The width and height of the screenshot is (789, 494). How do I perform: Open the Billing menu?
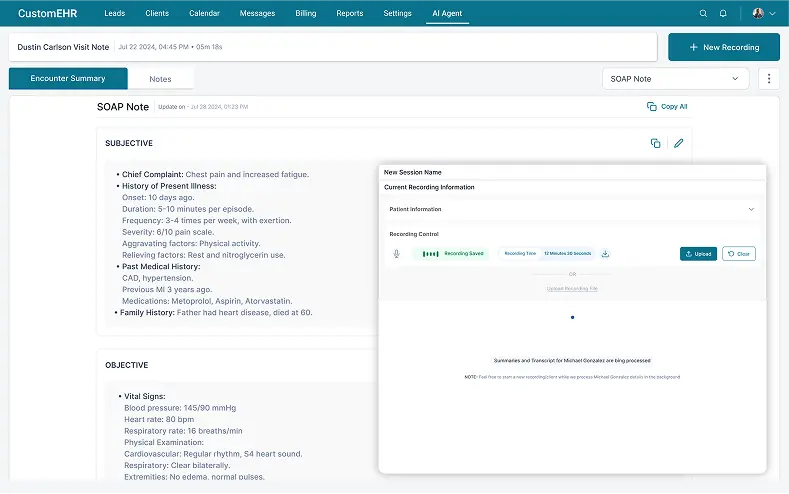(x=306, y=14)
